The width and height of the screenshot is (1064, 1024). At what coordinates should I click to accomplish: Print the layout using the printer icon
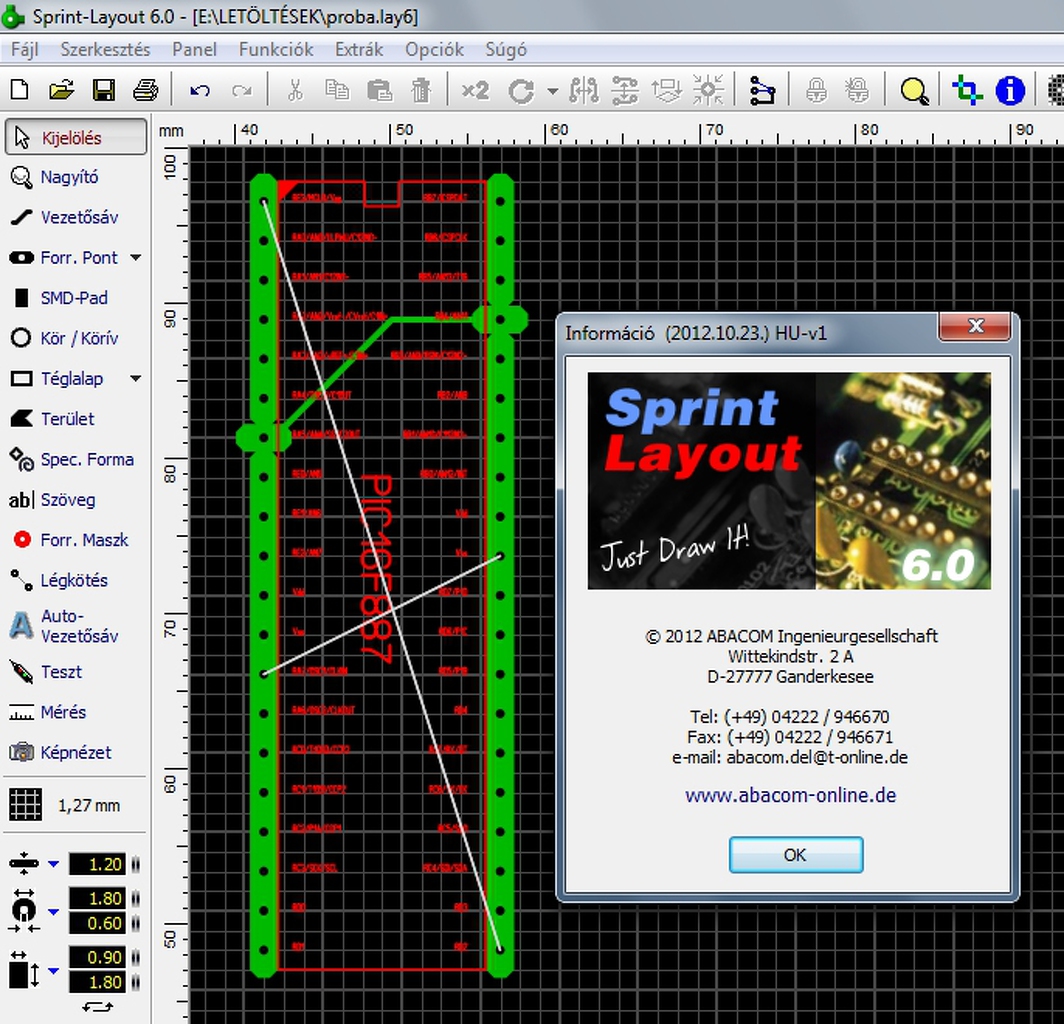(145, 90)
